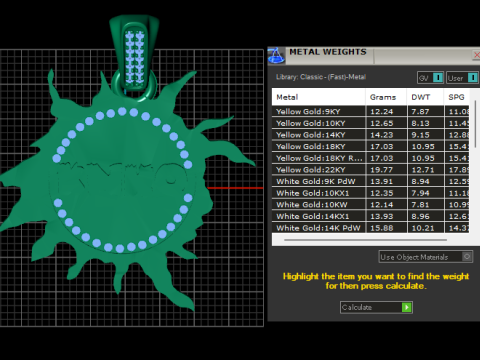This screenshot has width=480, height=360.
Task: Select the Yellow Gold:22KY row
Action: (371, 170)
